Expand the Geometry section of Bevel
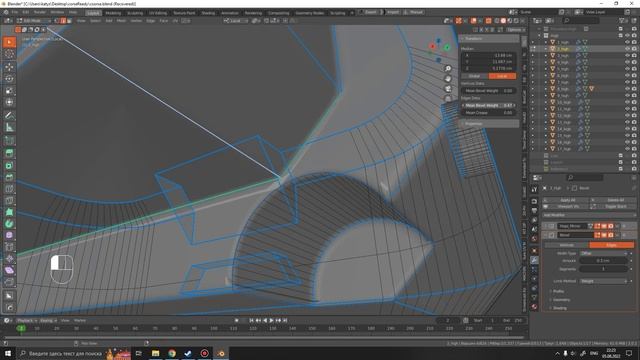This screenshot has width=640, height=360. pyautogui.click(x=561, y=300)
